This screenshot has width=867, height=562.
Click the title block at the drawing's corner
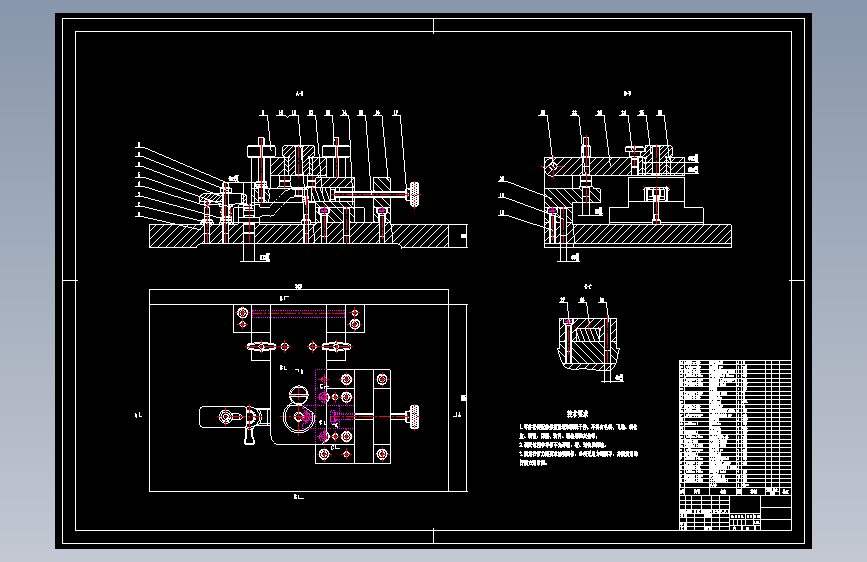point(735,512)
